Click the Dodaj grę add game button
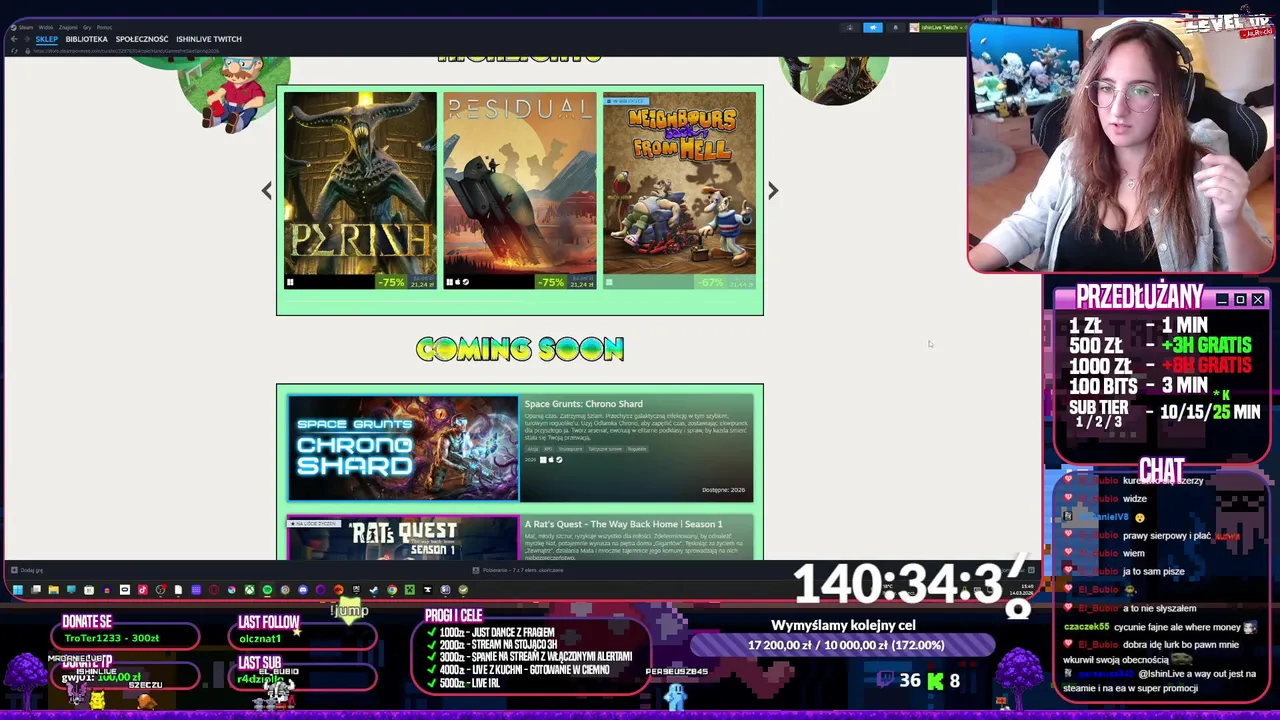1280x720 pixels. [x=25, y=570]
